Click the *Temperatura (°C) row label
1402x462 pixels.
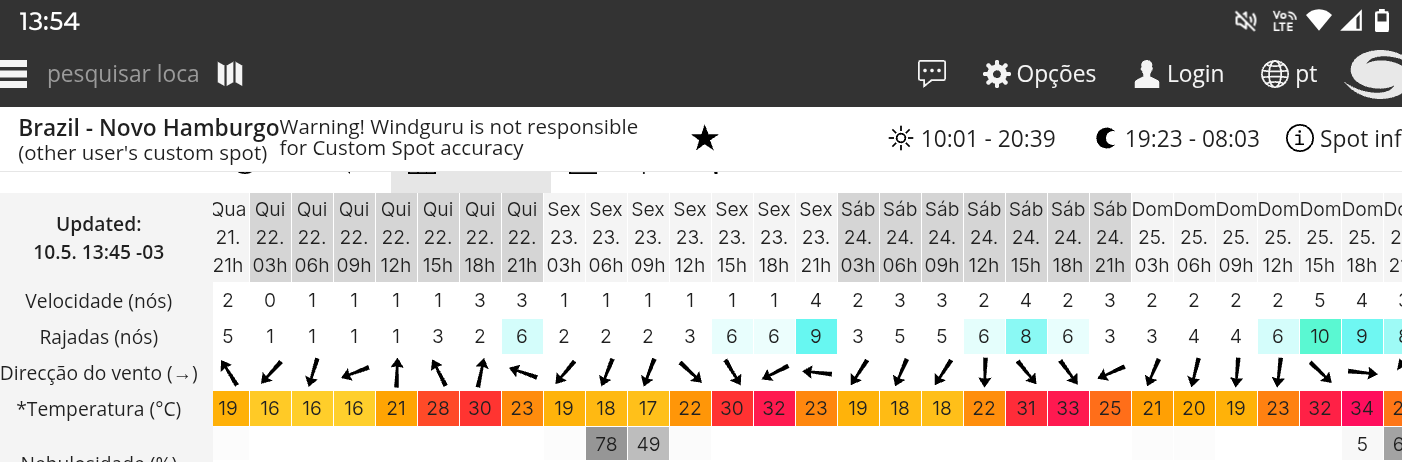point(98,409)
